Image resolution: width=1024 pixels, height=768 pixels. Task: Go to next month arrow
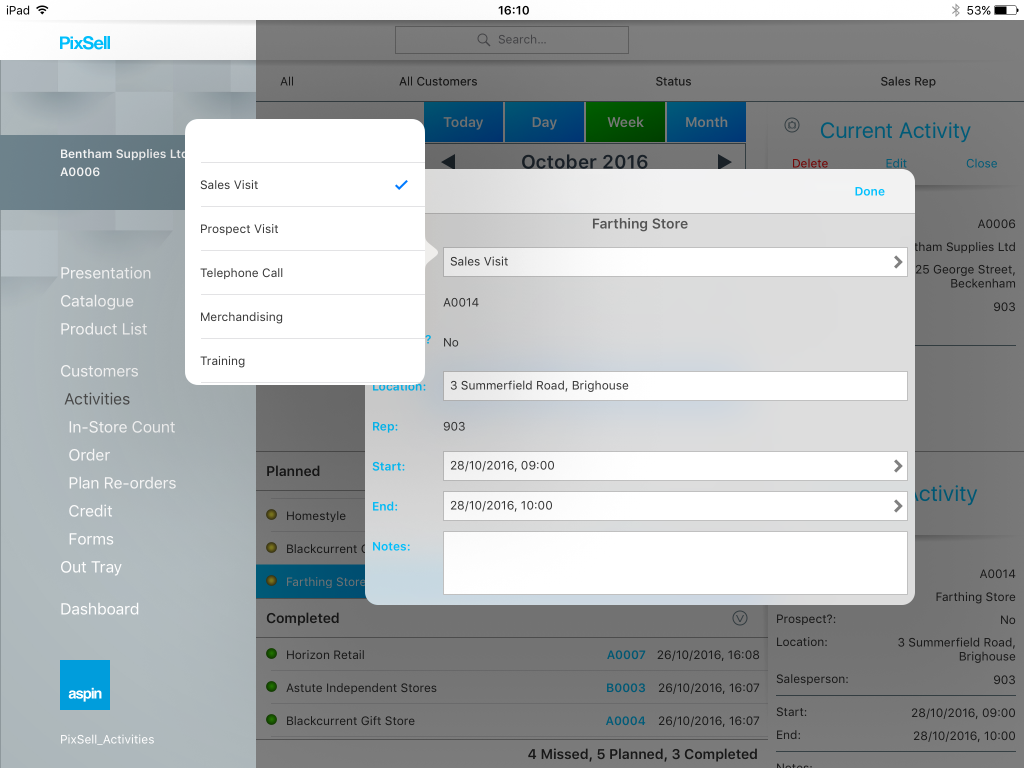(x=724, y=161)
